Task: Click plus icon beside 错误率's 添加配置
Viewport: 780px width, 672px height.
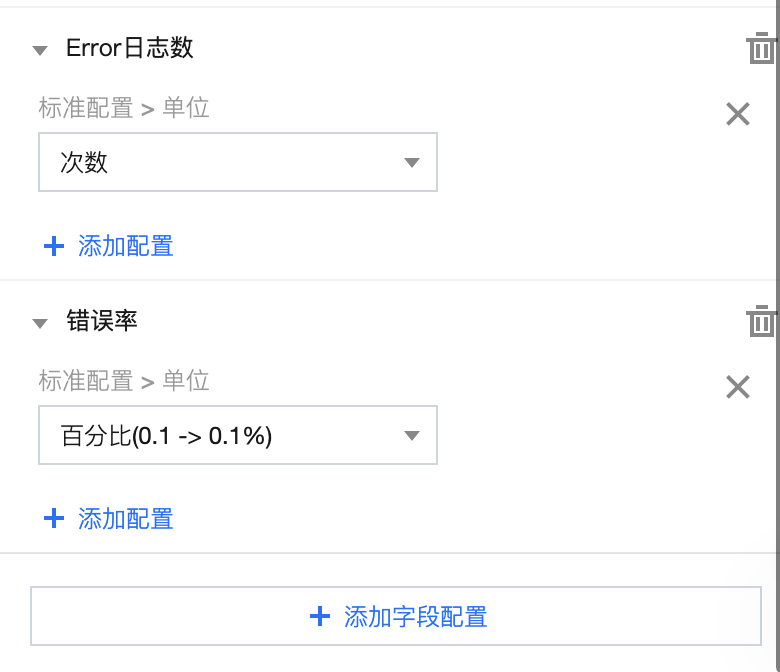Action: pyautogui.click(x=54, y=519)
